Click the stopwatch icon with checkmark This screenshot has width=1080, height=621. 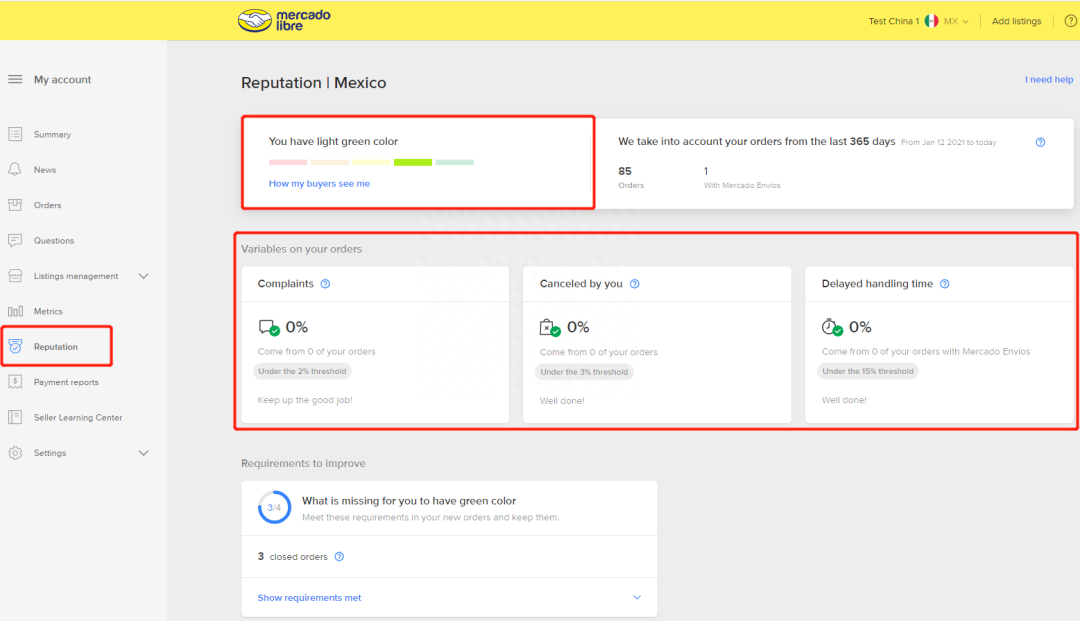pos(832,327)
